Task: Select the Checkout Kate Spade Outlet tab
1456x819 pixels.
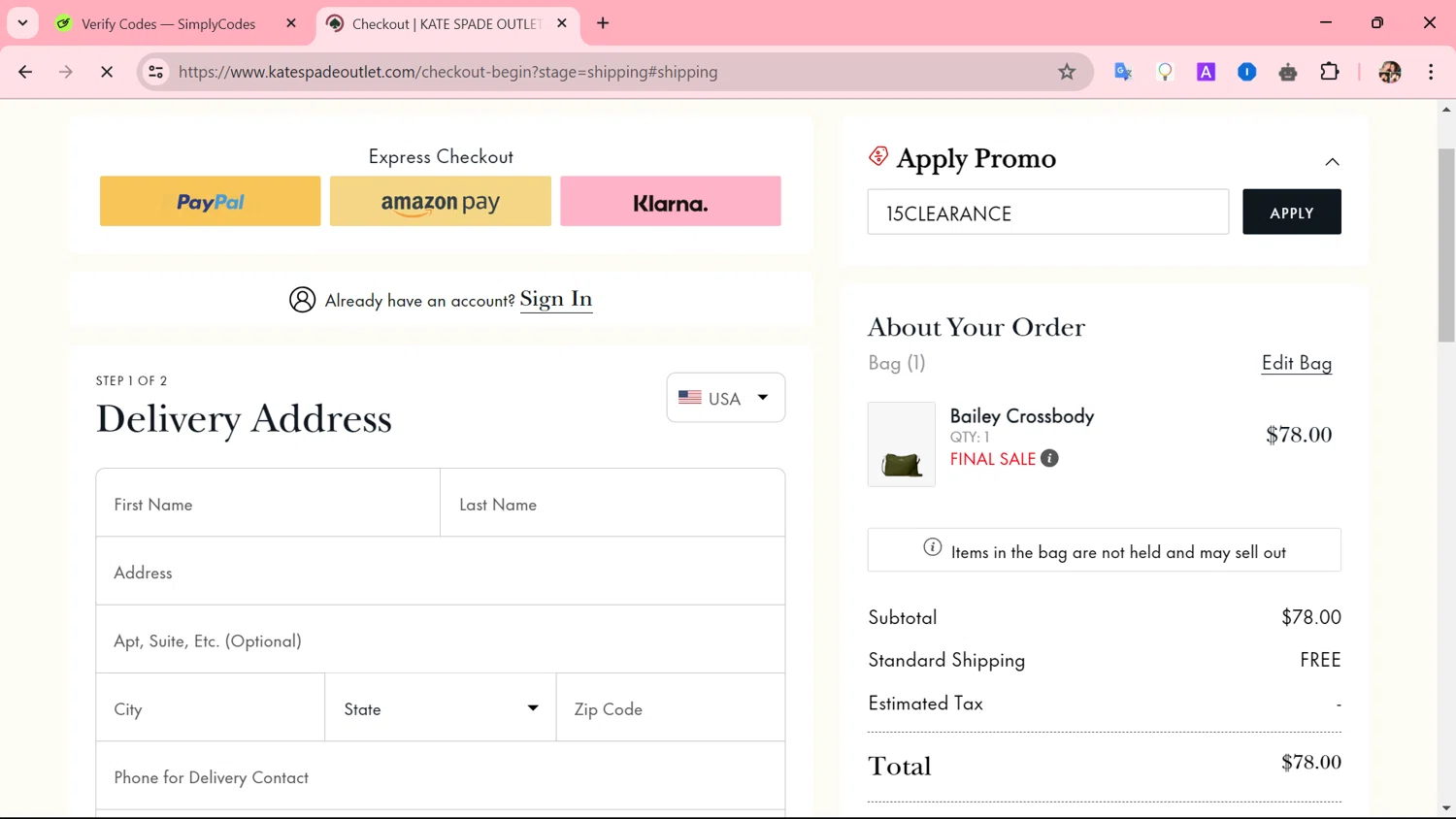Action: click(446, 23)
